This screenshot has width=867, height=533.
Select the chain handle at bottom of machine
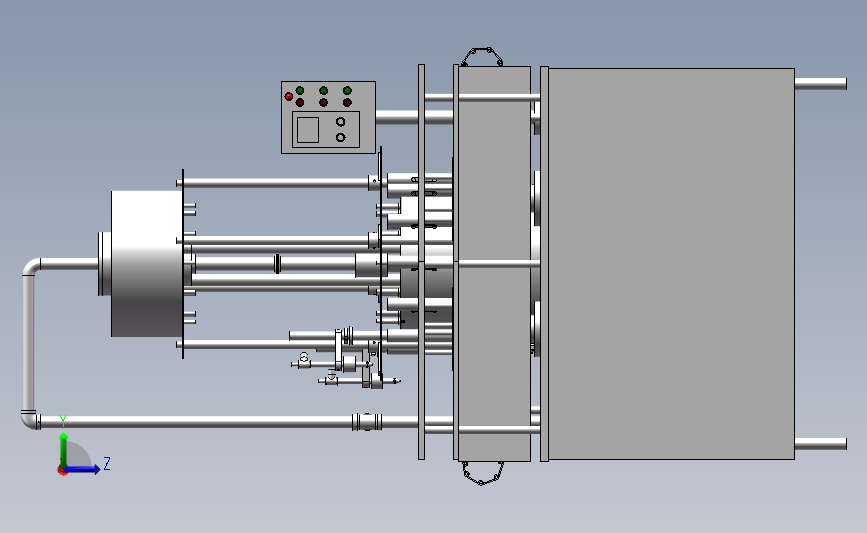pos(483,473)
